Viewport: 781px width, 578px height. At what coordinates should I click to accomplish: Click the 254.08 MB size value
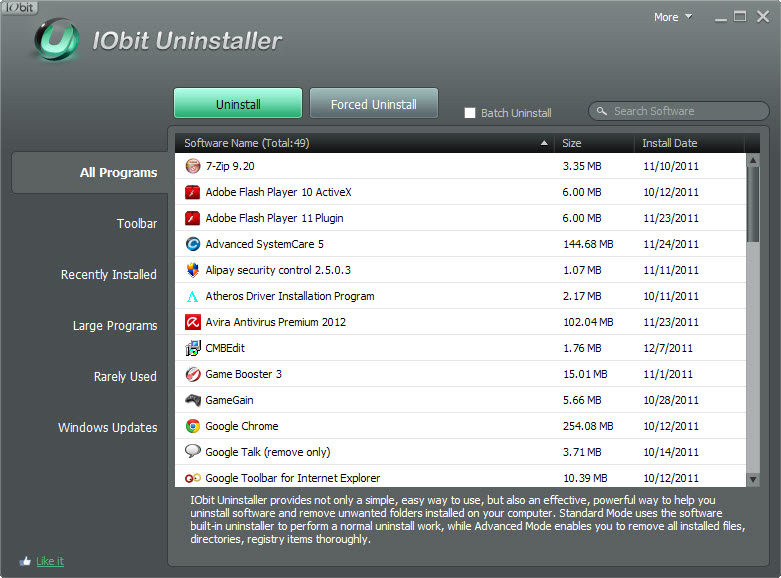[588, 426]
